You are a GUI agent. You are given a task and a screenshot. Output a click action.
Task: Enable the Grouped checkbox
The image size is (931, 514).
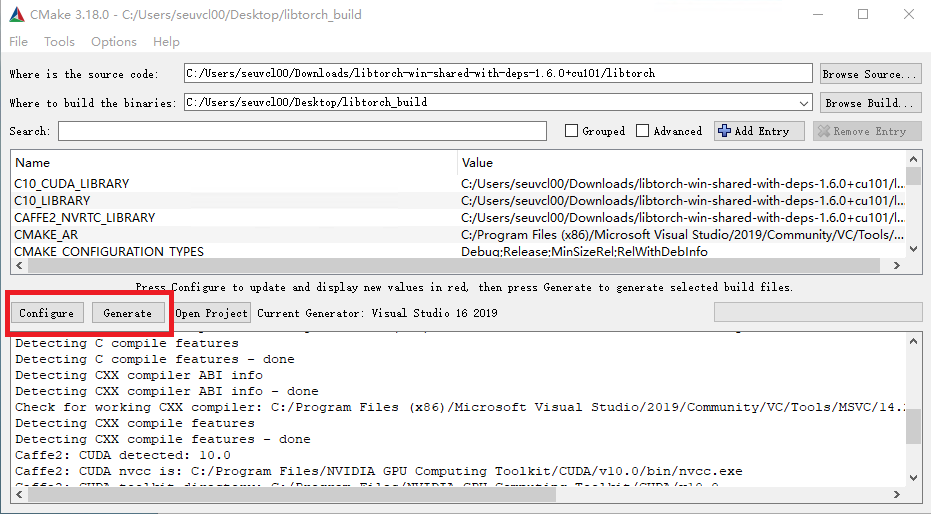click(571, 131)
